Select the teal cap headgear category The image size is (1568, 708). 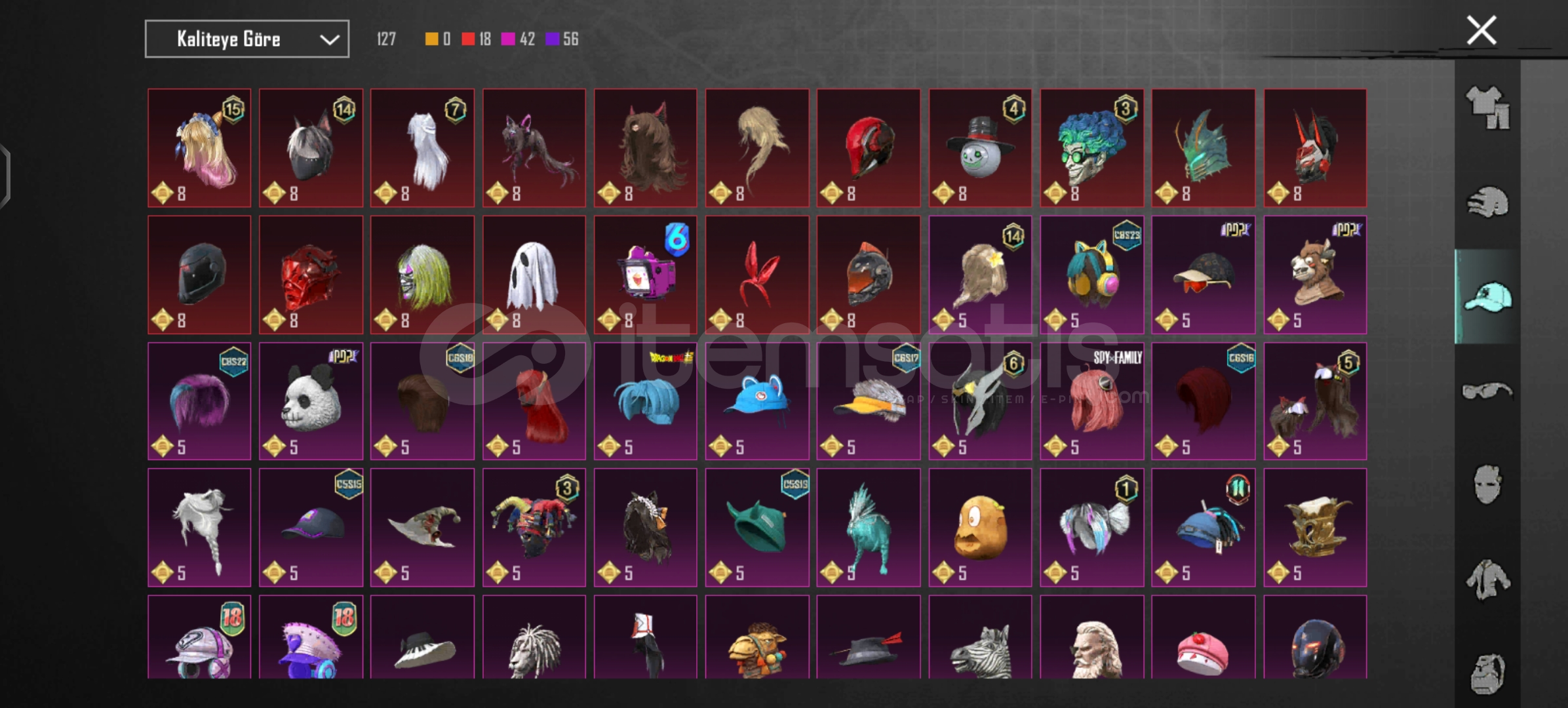(x=1487, y=297)
